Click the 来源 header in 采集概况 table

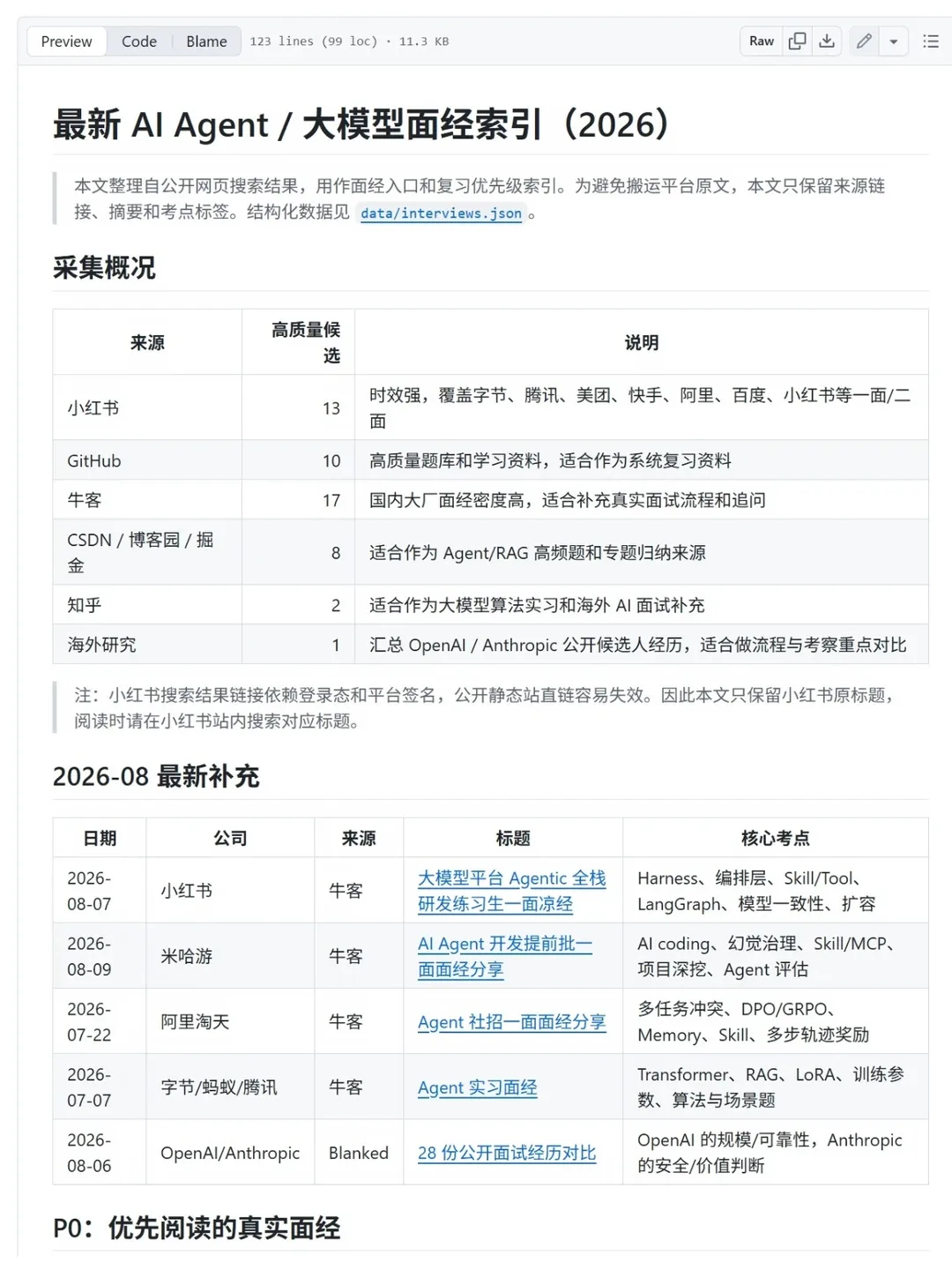[x=147, y=342]
